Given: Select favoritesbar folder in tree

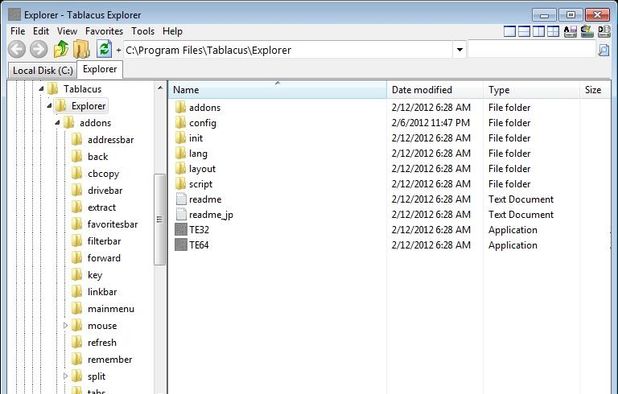Looking at the screenshot, I should (x=112, y=225).
